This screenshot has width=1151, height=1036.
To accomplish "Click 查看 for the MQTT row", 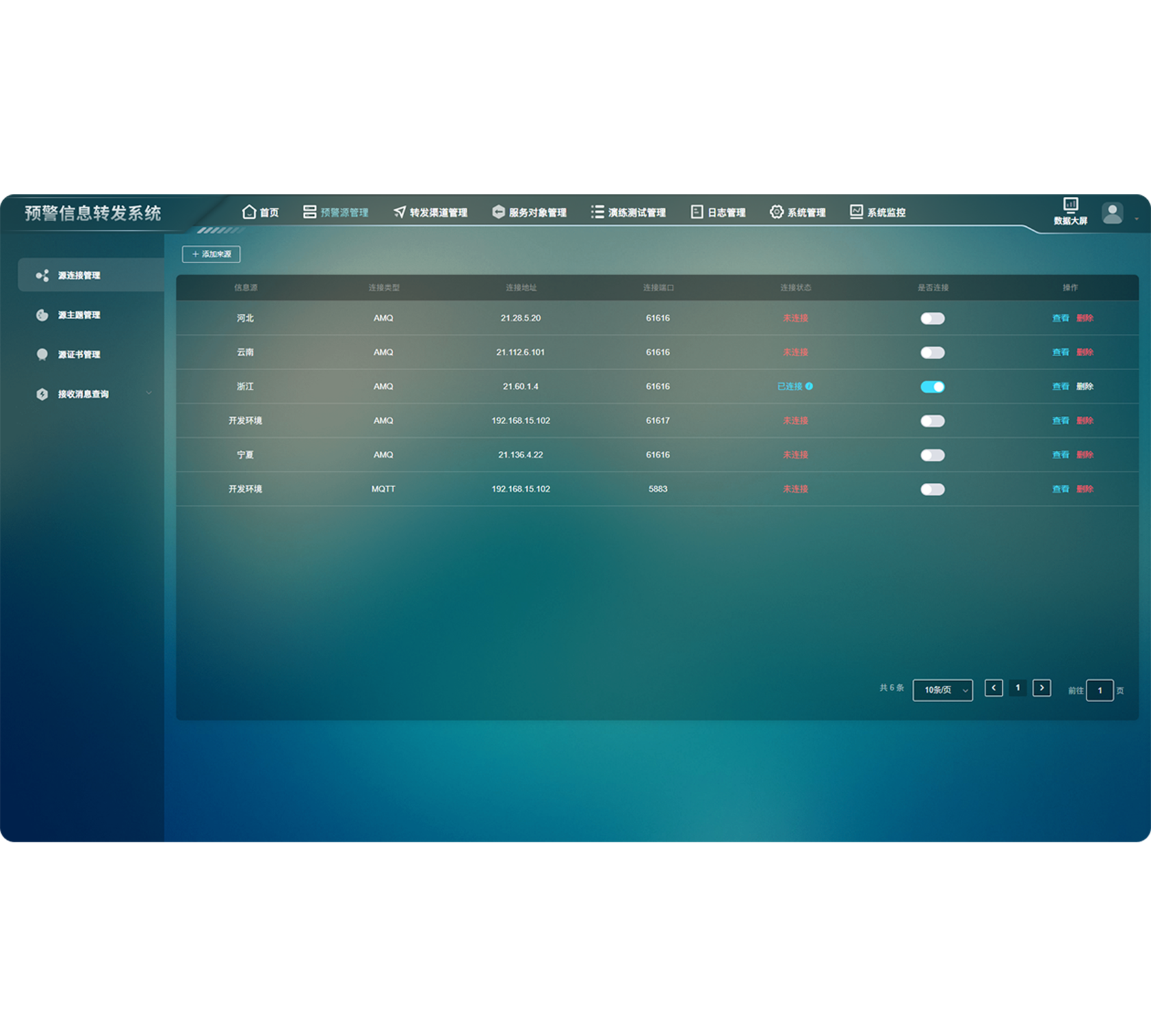I will tap(1061, 489).
